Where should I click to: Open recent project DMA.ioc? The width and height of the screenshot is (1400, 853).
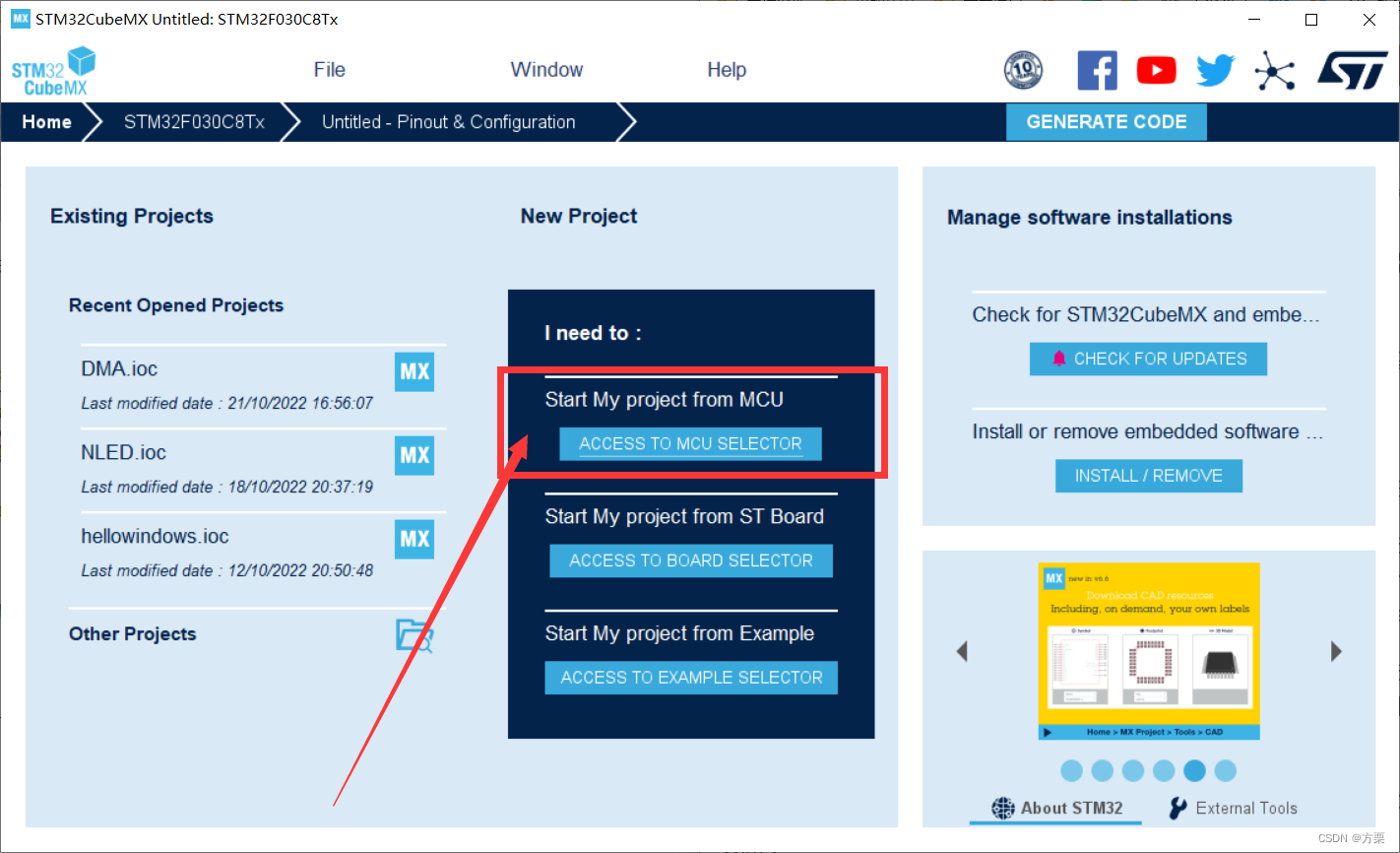tap(119, 369)
